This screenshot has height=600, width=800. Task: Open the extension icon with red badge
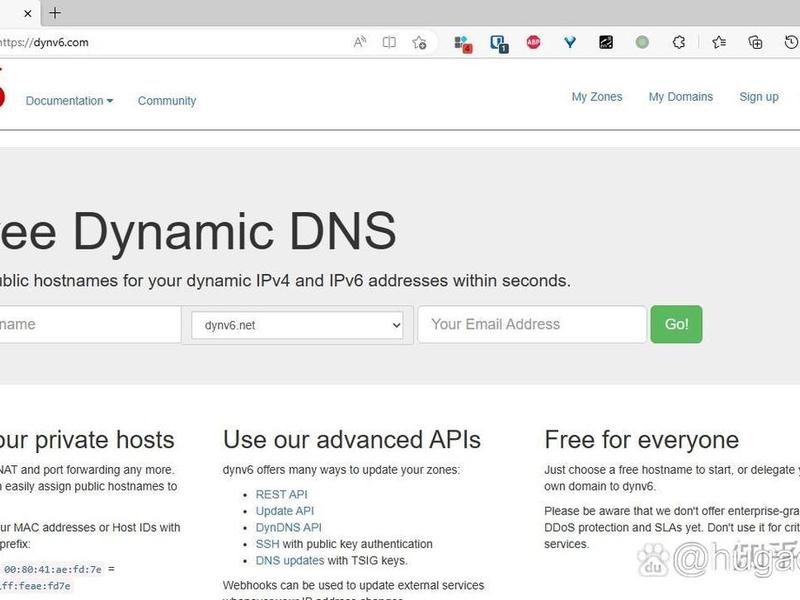click(x=463, y=43)
